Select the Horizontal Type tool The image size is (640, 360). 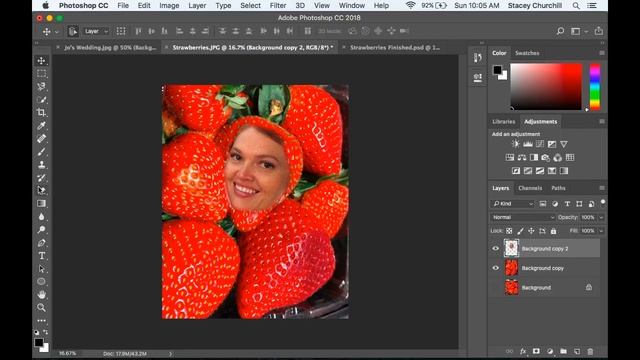click(x=41, y=256)
